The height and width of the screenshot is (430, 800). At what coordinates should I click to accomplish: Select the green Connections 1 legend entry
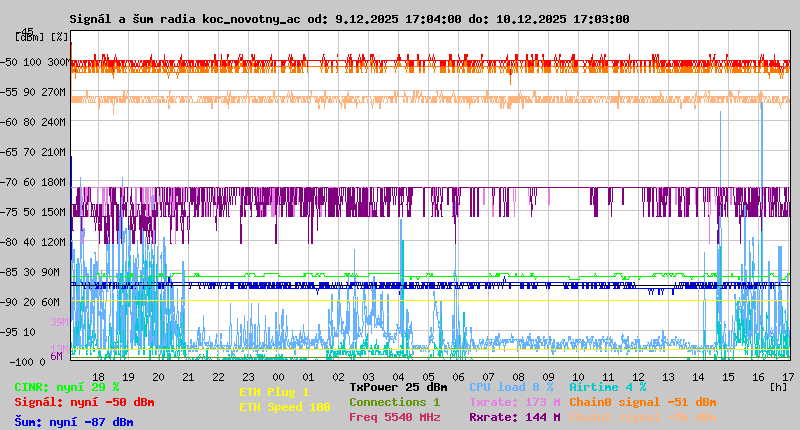click(395, 402)
